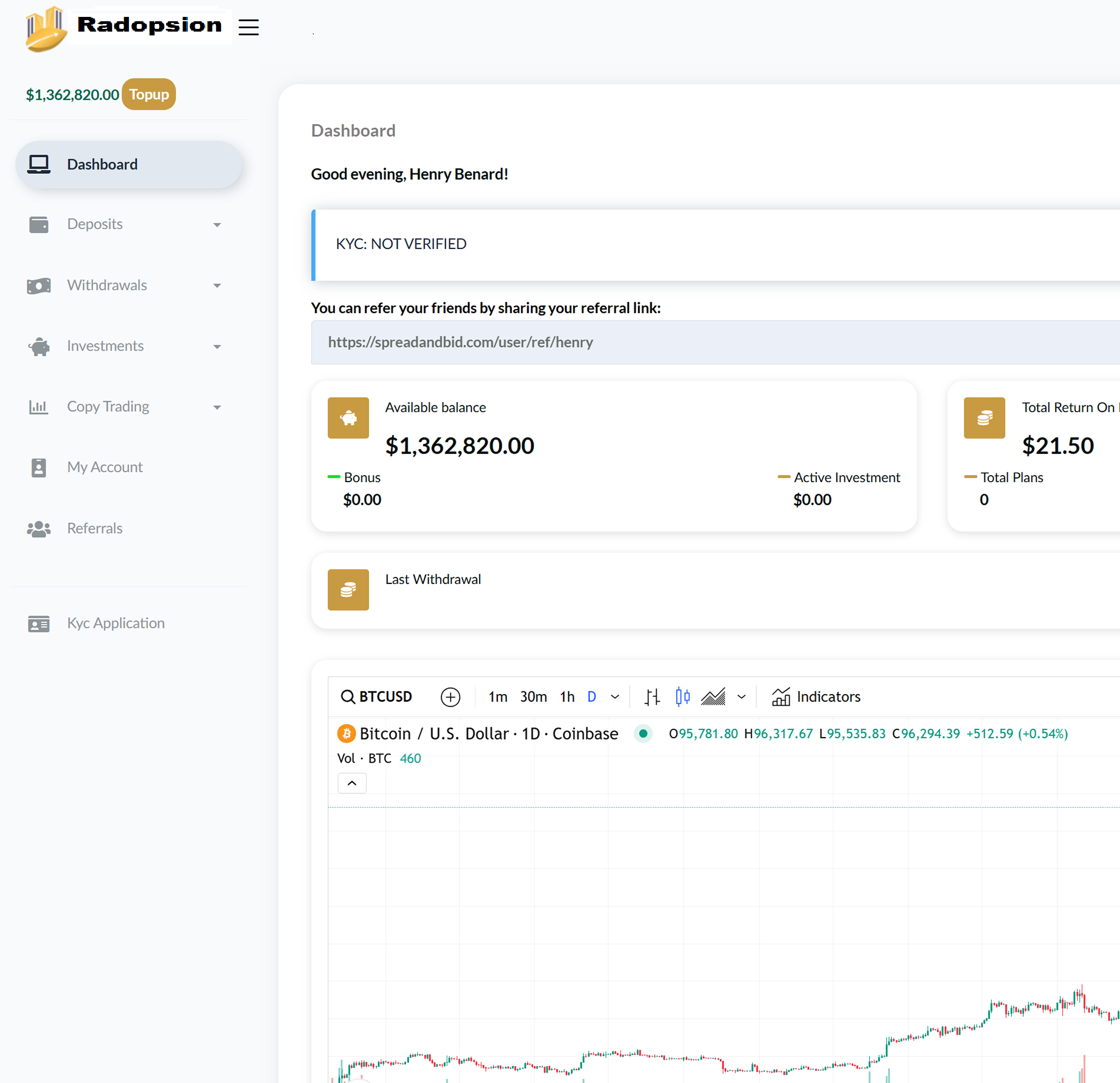This screenshot has height=1083, width=1120.
Task: Click the $1,362,820.00 available balance amount
Action: tap(459, 446)
